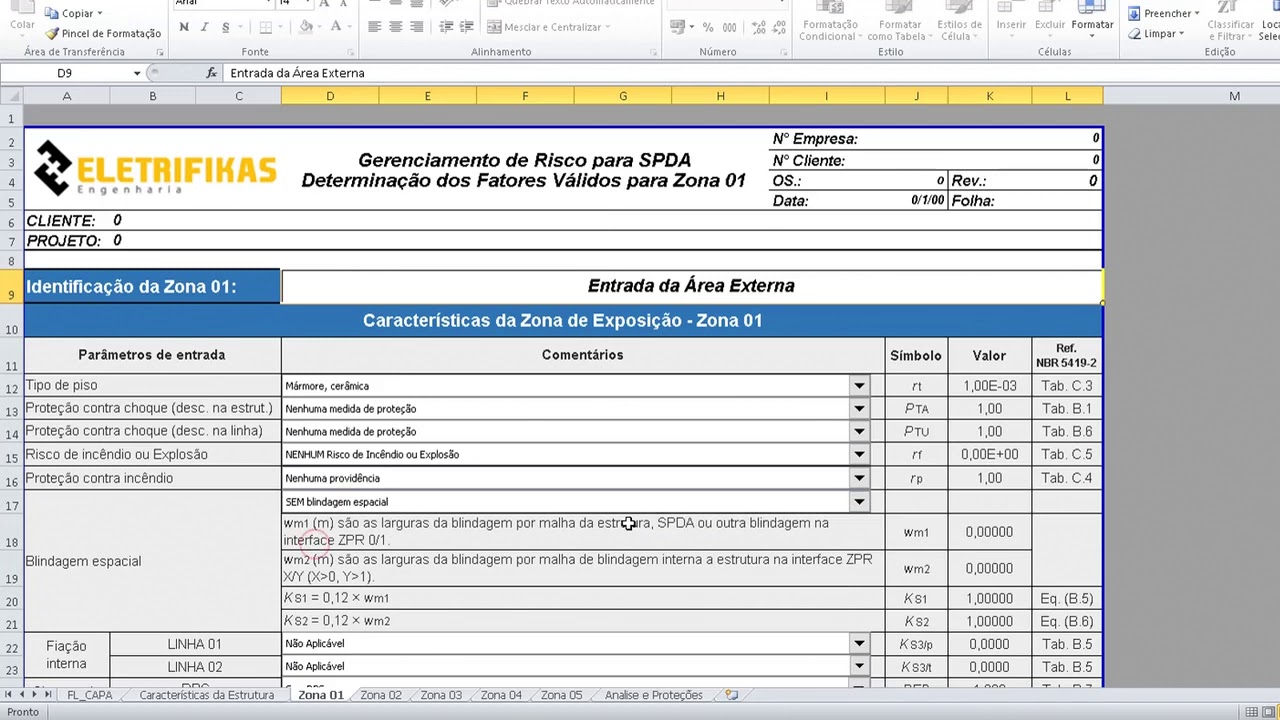
Task: Switch to Zona 04 sheet tab
Action: pyautogui.click(x=501, y=695)
